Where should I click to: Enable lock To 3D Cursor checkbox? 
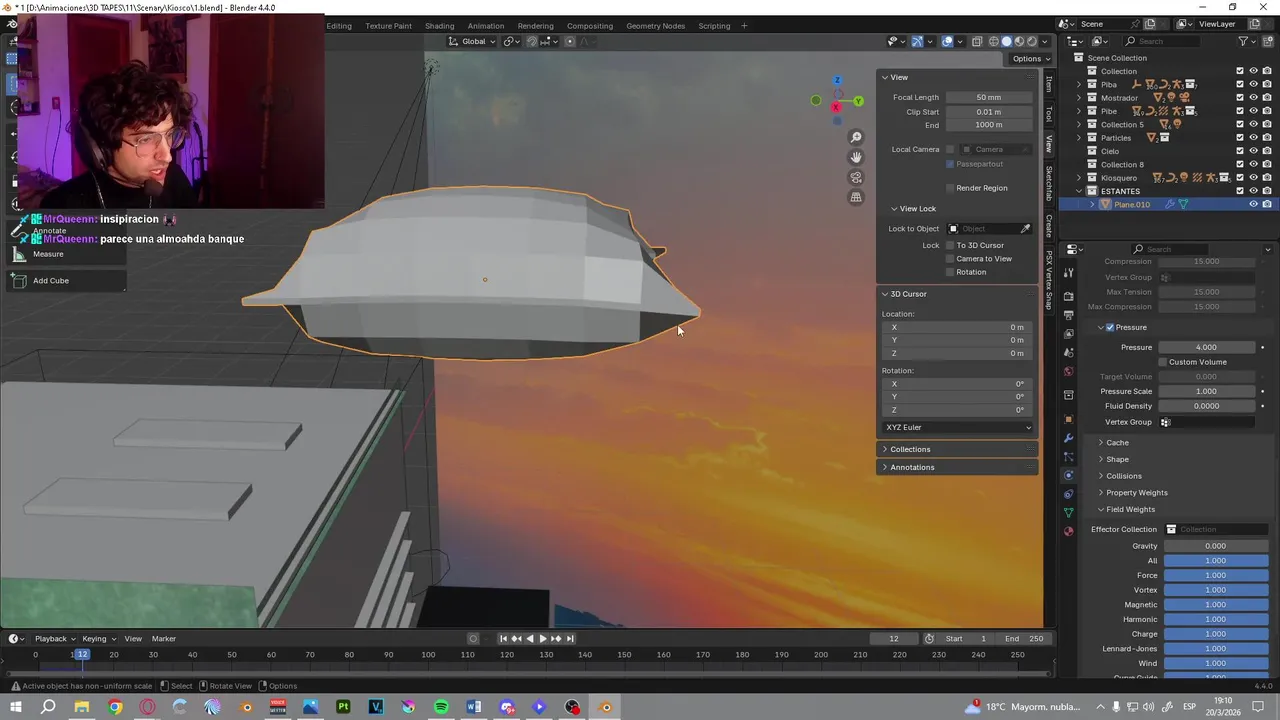(x=950, y=245)
